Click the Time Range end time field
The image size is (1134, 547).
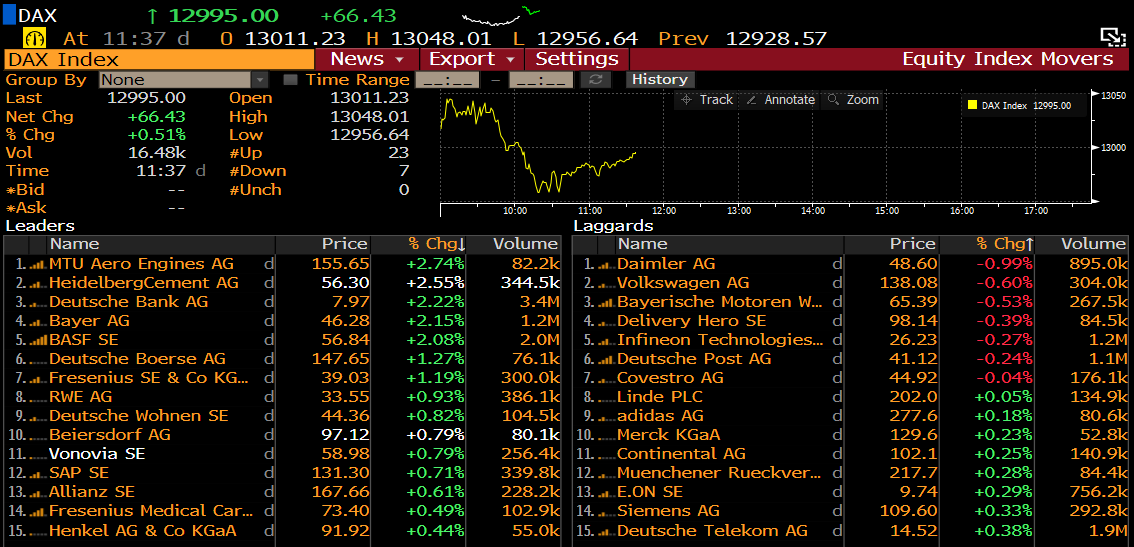541,80
